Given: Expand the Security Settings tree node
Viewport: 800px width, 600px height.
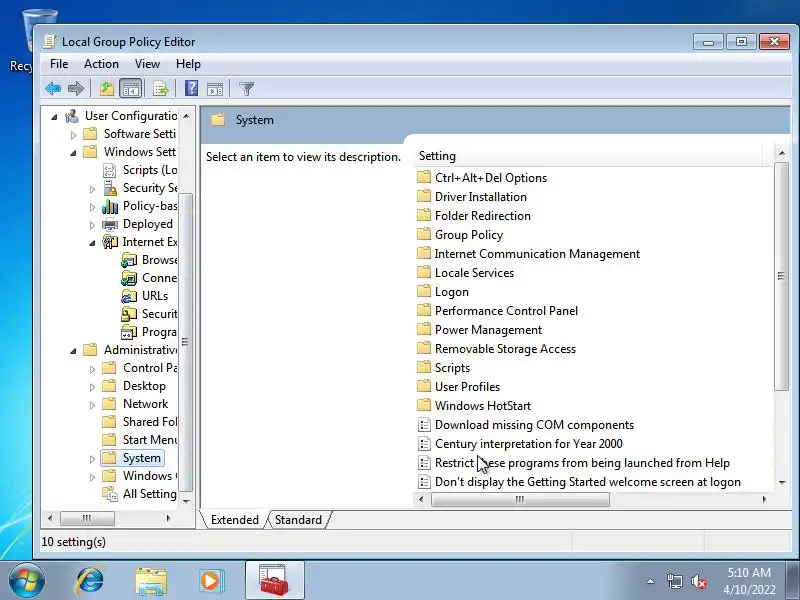Looking at the screenshot, I should 92,189.
